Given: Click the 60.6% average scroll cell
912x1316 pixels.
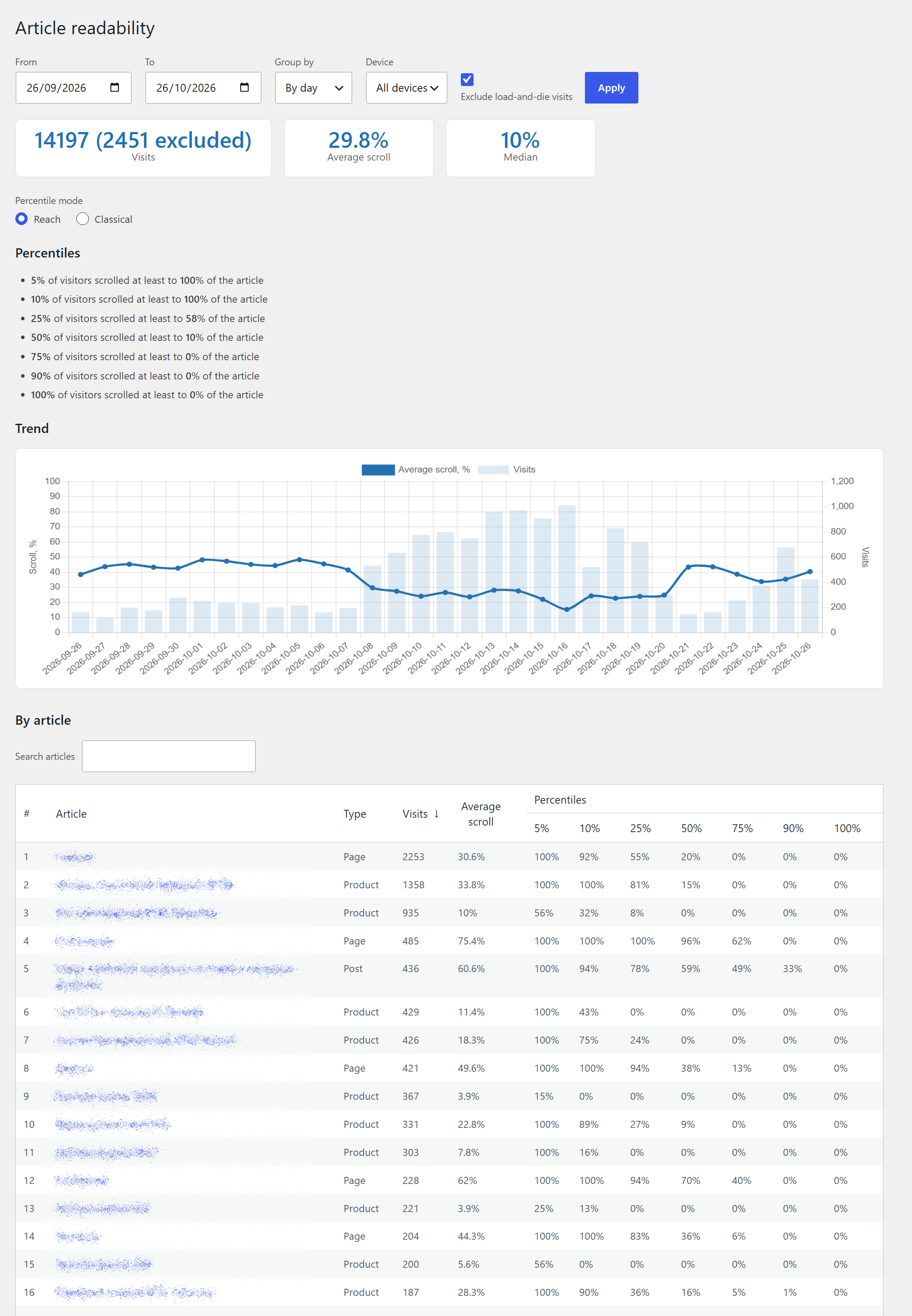Looking at the screenshot, I should [x=471, y=969].
